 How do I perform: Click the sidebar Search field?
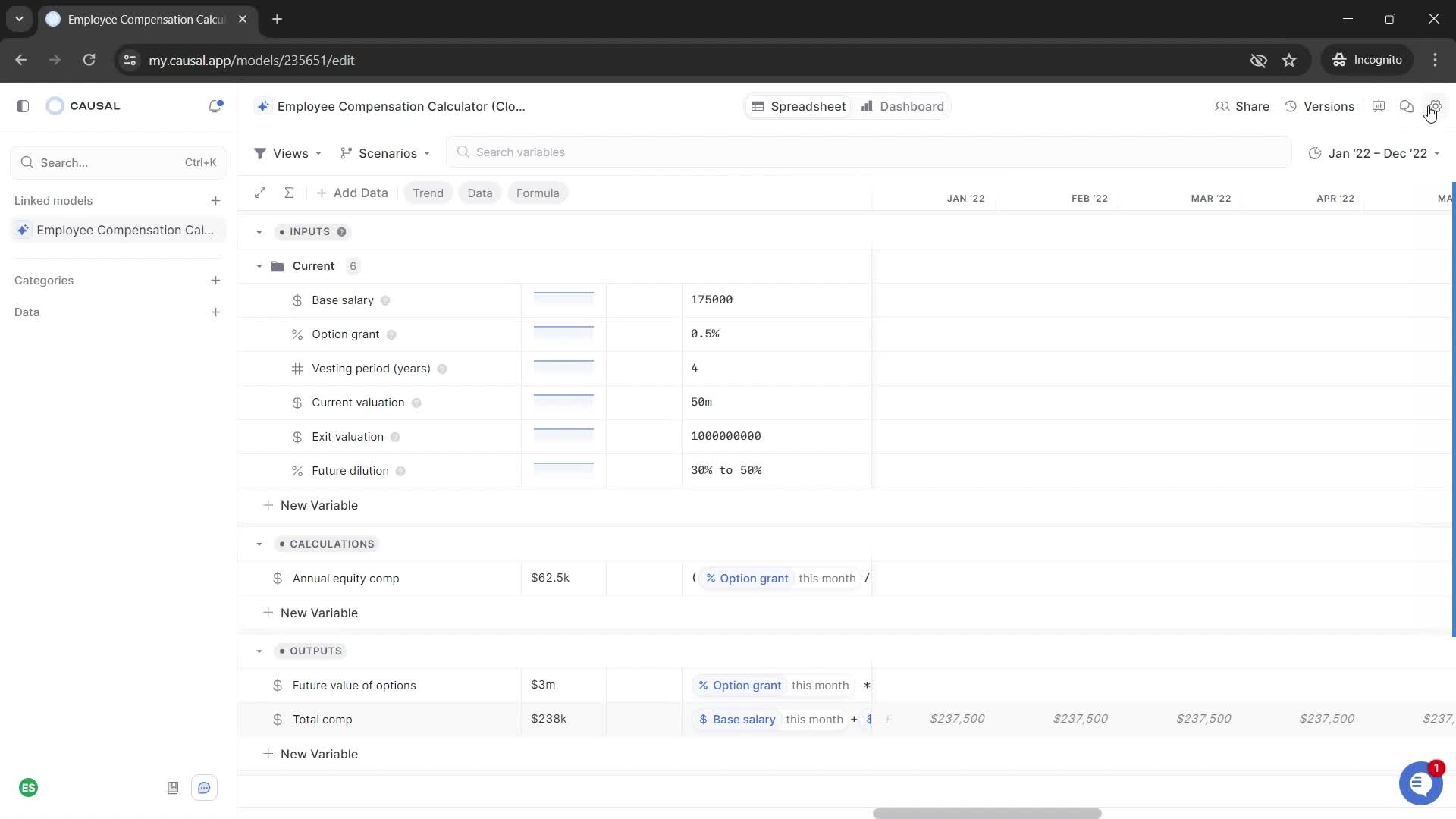(x=118, y=162)
